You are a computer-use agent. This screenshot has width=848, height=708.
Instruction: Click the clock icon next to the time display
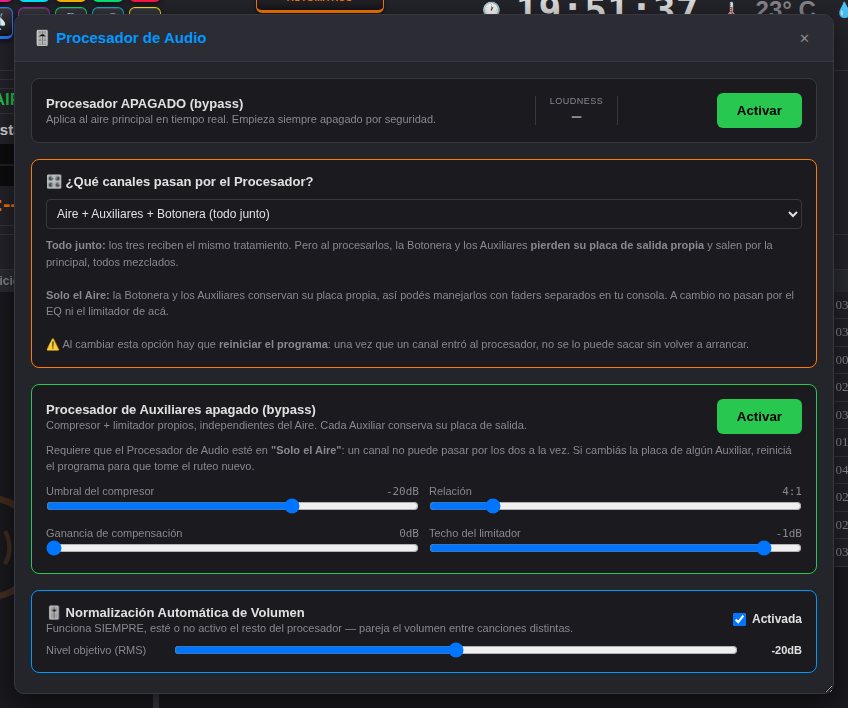tap(491, 9)
